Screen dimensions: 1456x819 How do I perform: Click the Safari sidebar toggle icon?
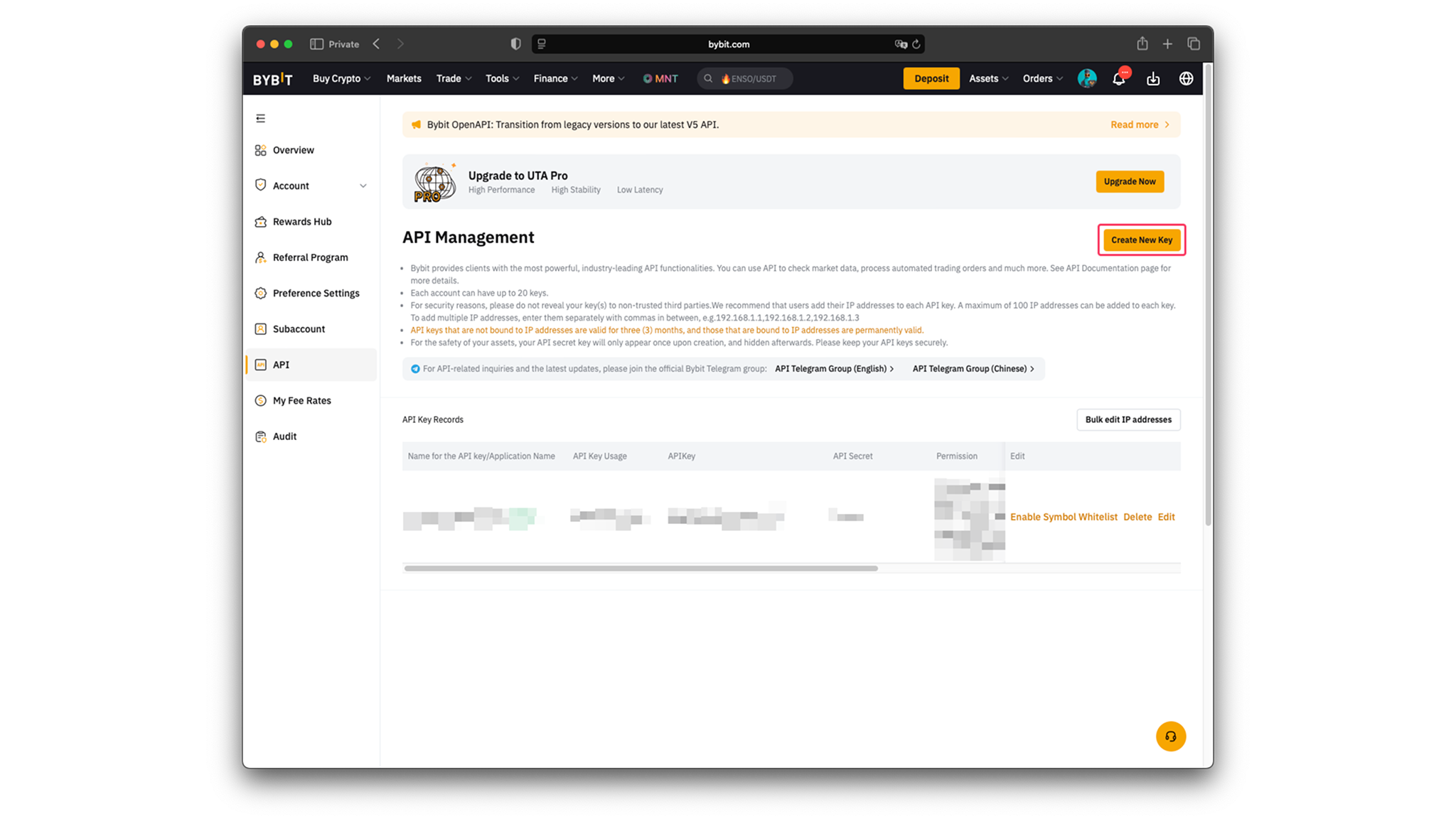(316, 44)
